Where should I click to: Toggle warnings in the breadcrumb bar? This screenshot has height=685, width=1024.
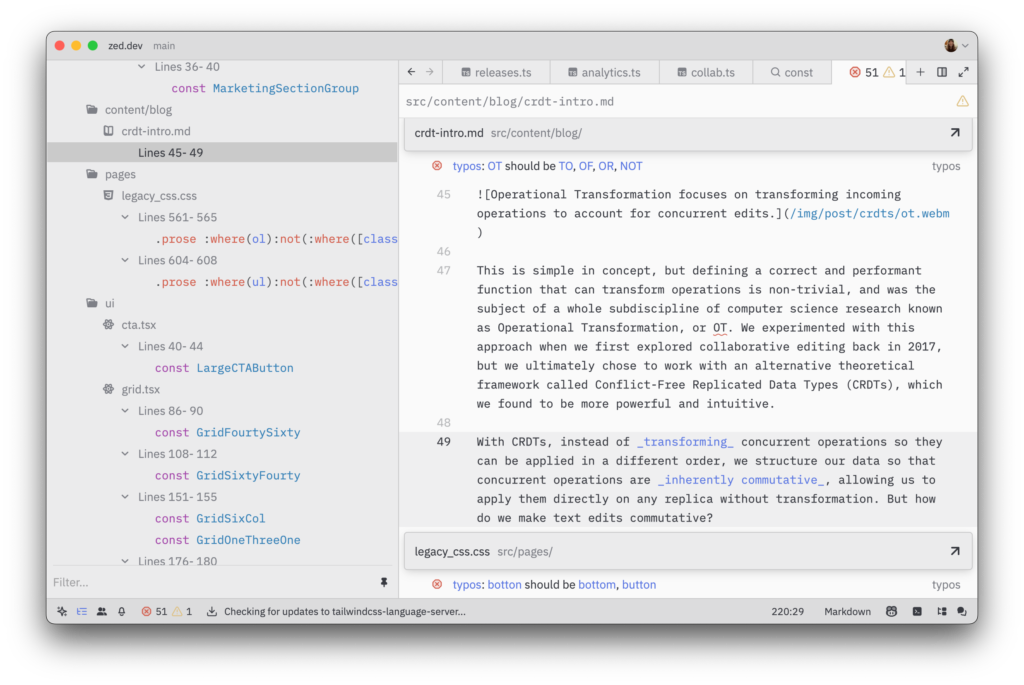tap(963, 101)
